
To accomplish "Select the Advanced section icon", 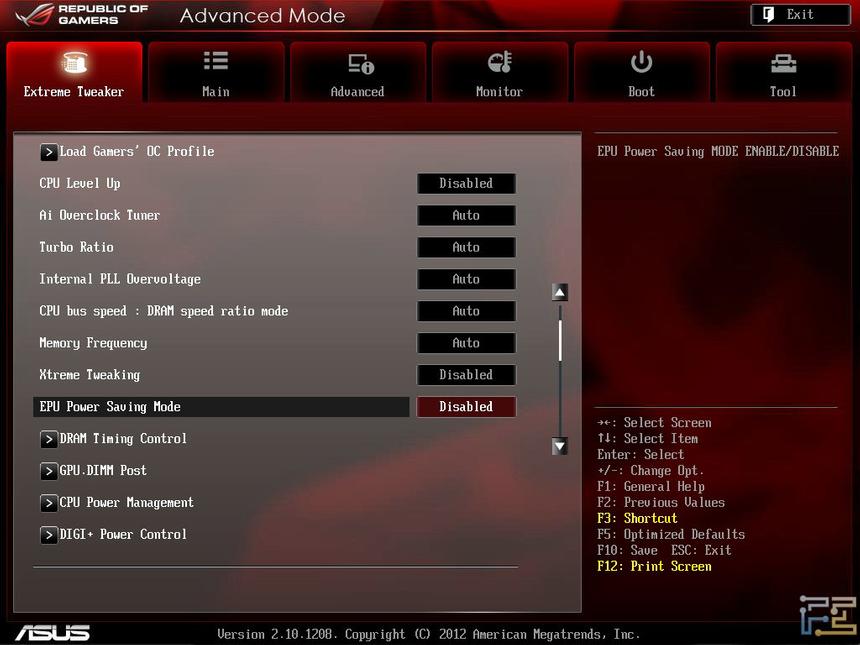I will coord(357,63).
